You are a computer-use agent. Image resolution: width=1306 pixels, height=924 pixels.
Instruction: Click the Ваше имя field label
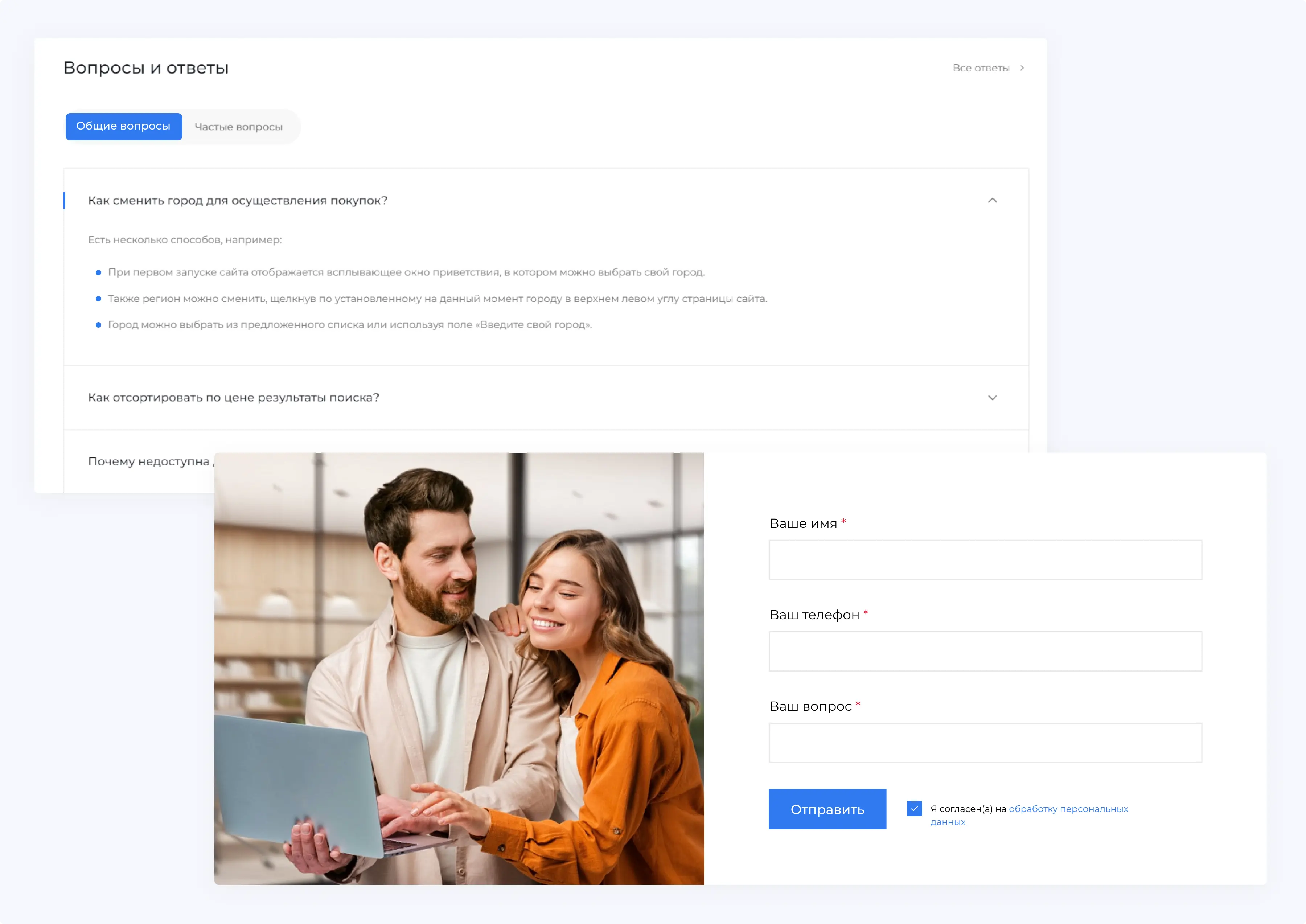tap(802, 523)
